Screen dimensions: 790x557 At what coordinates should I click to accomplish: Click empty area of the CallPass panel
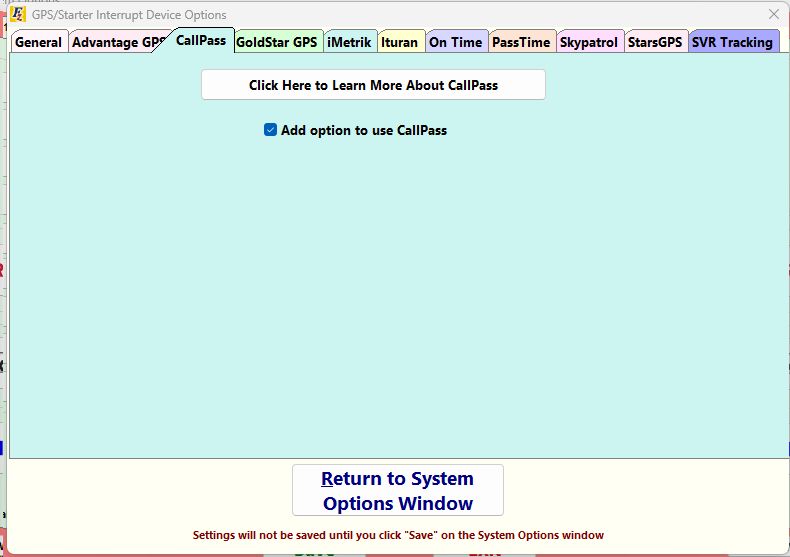pos(400,300)
